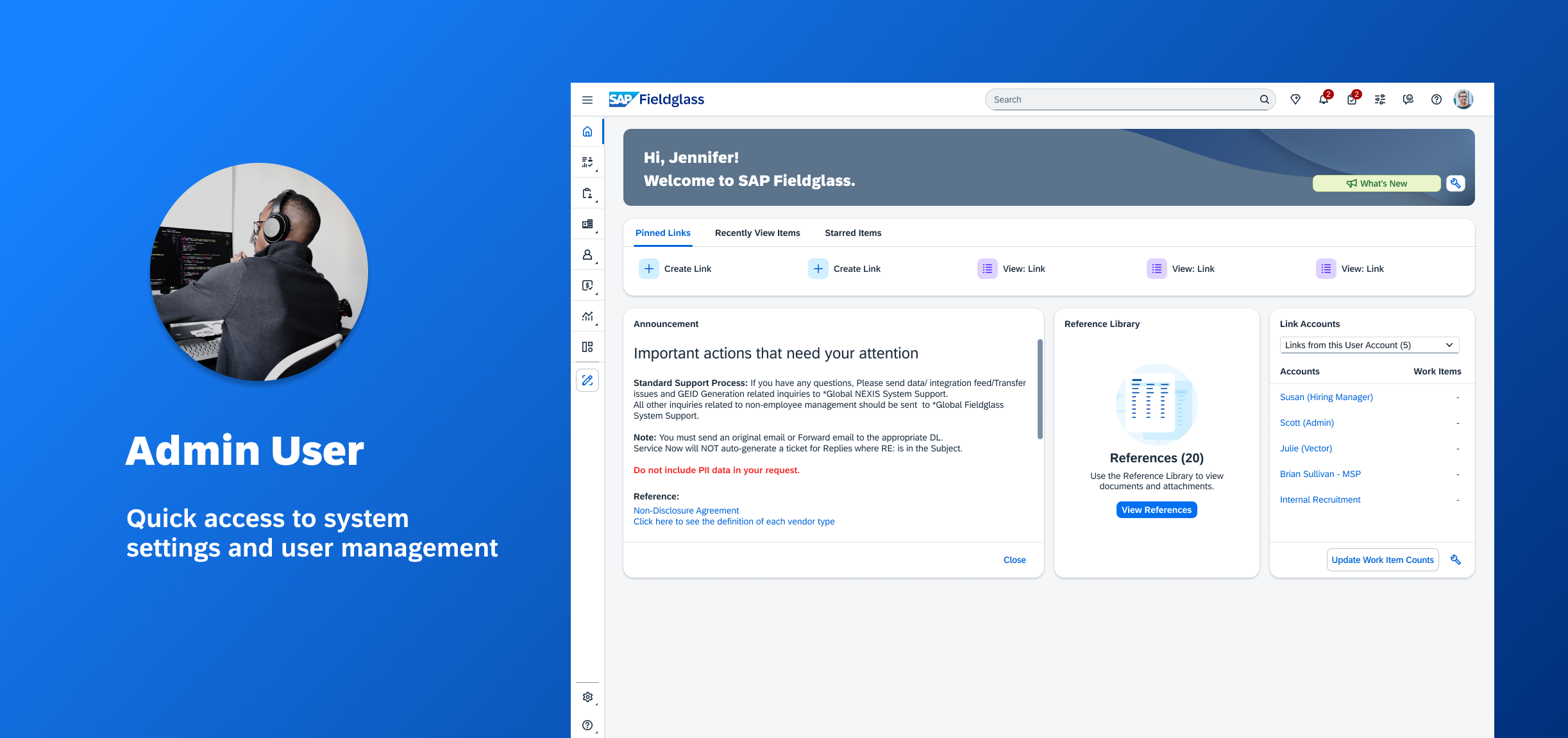Expand the gear settings sidebar menu
Viewport: 1568px width, 738px height.
pos(587,697)
